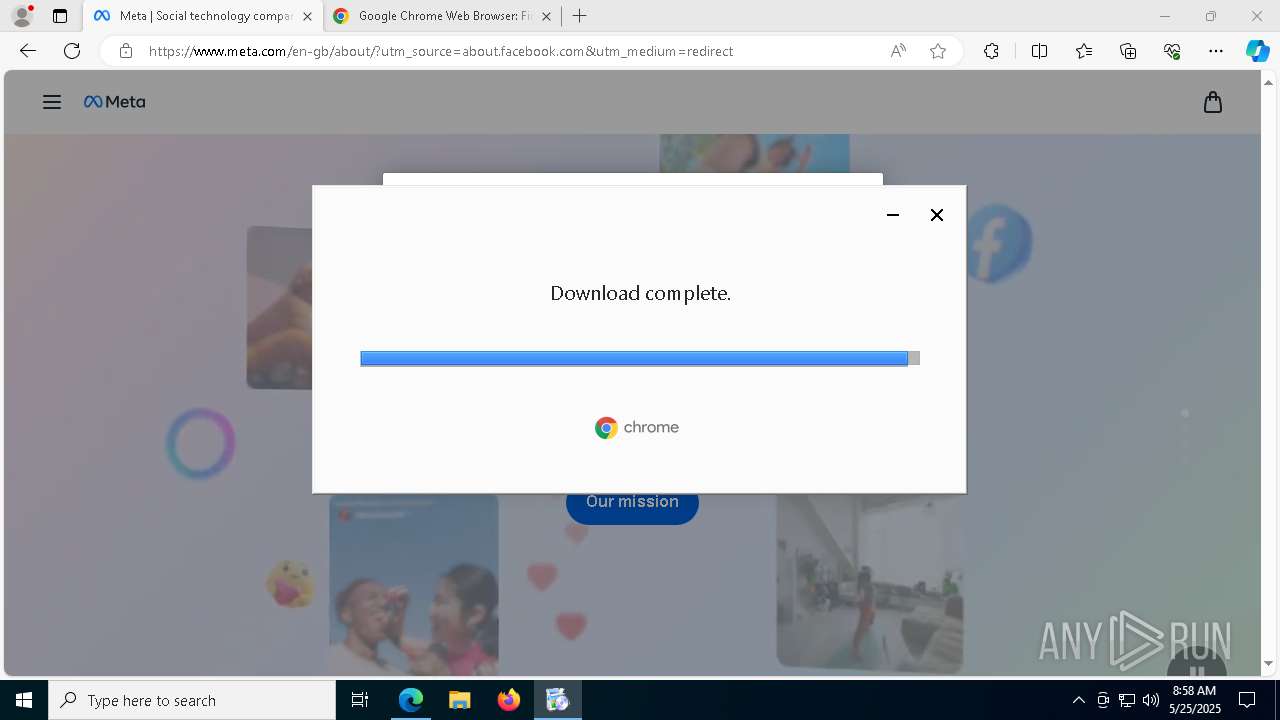Image resolution: width=1280 pixels, height=720 pixels.
Task: Show hidden system tray icons
Action: tap(1078, 700)
